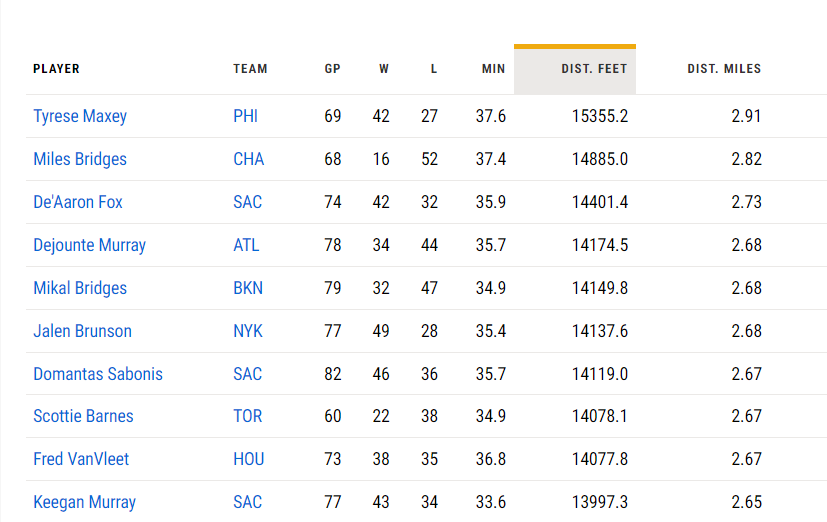827x522 pixels.
Task: Go to Jalen Brunson's player page
Action: pyautogui.click(x=82, y=331)
